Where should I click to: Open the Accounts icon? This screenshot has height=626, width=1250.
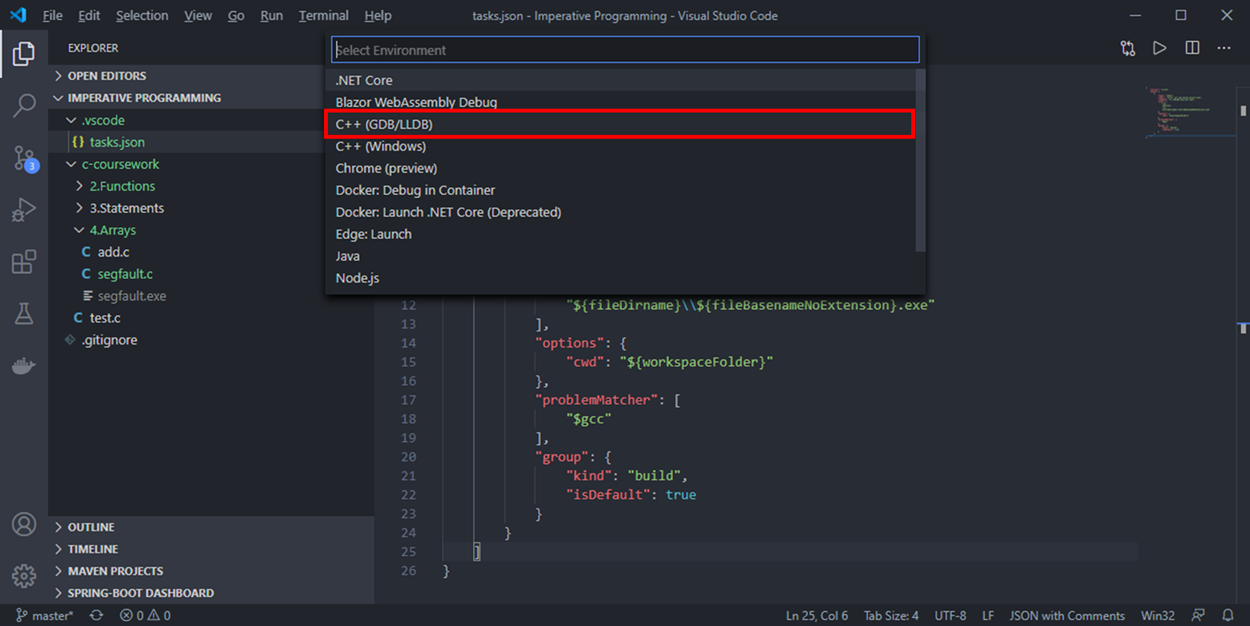[x=24, y=525]
